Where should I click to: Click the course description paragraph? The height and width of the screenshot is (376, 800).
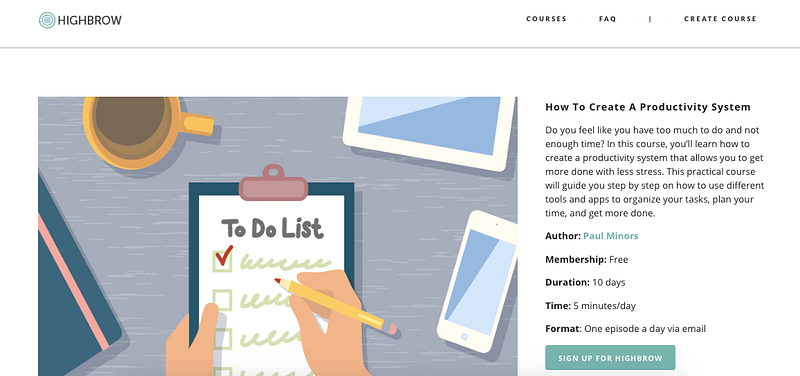coord(655,171)
